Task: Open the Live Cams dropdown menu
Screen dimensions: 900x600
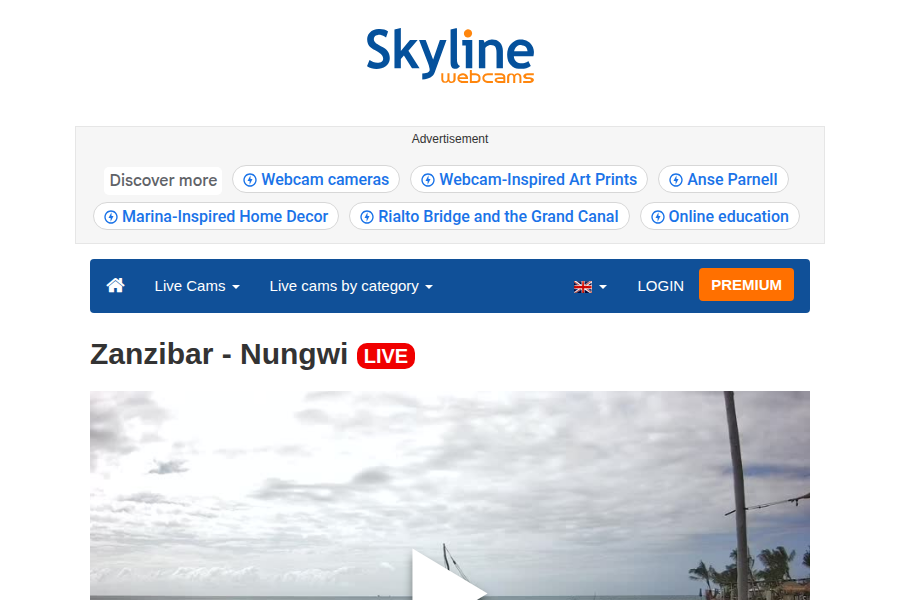Action: click(x=197, y=286)
